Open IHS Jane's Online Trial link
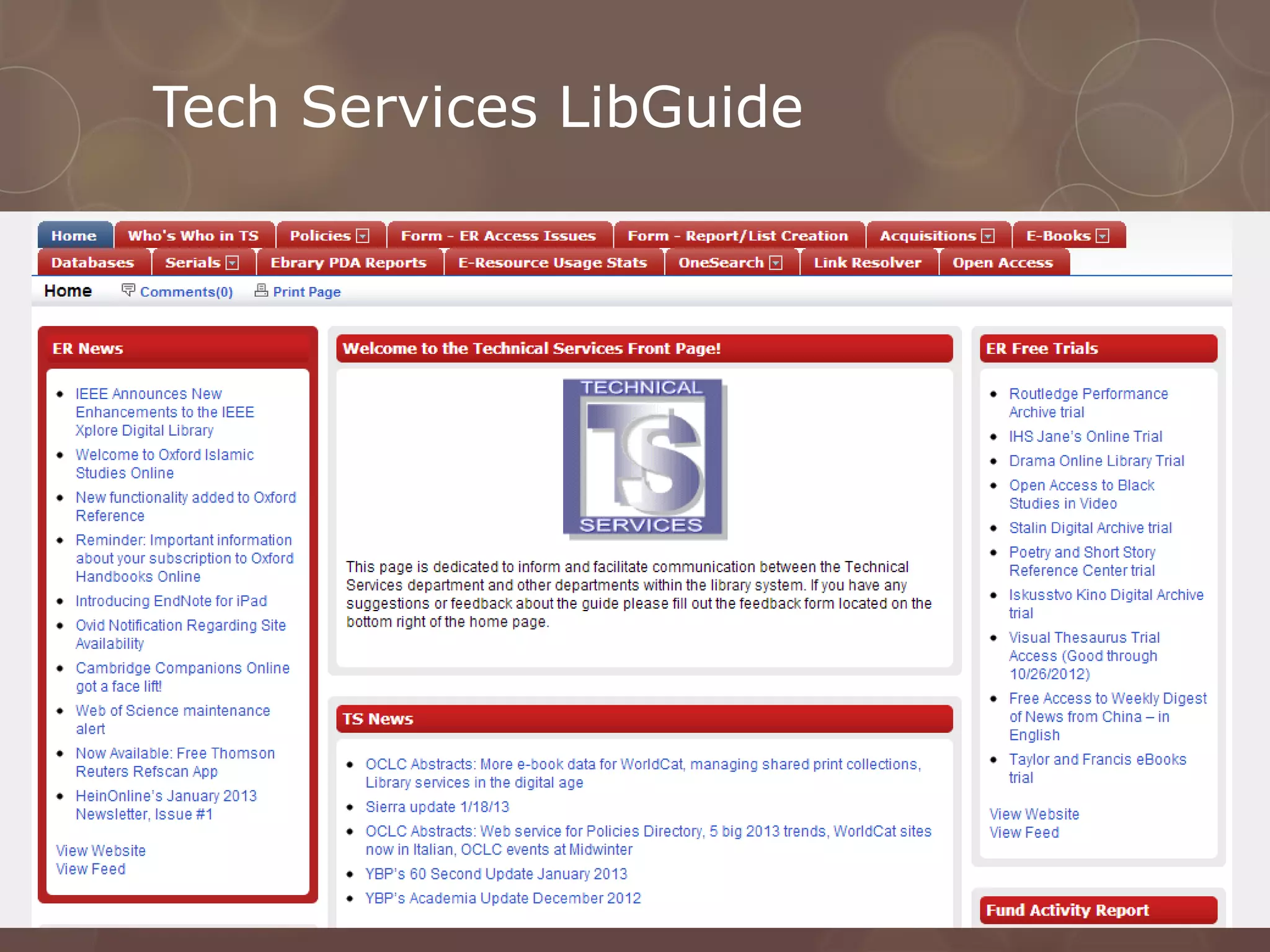 pos(1085,437)
